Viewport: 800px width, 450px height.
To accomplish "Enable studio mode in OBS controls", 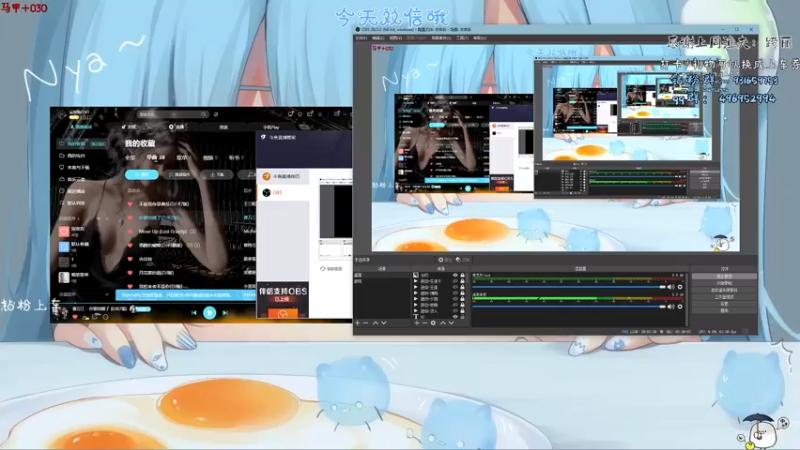I will (724, 296).
